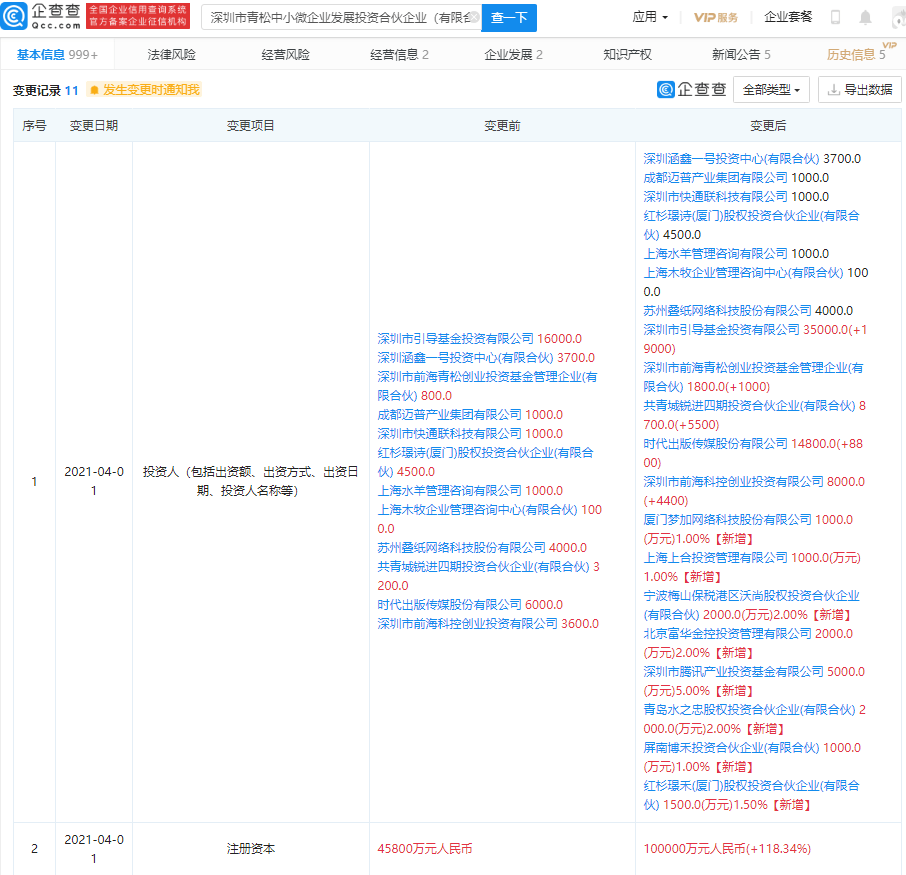Select the 45800万元人民币 value
The image size is (906, 875).
425,848
